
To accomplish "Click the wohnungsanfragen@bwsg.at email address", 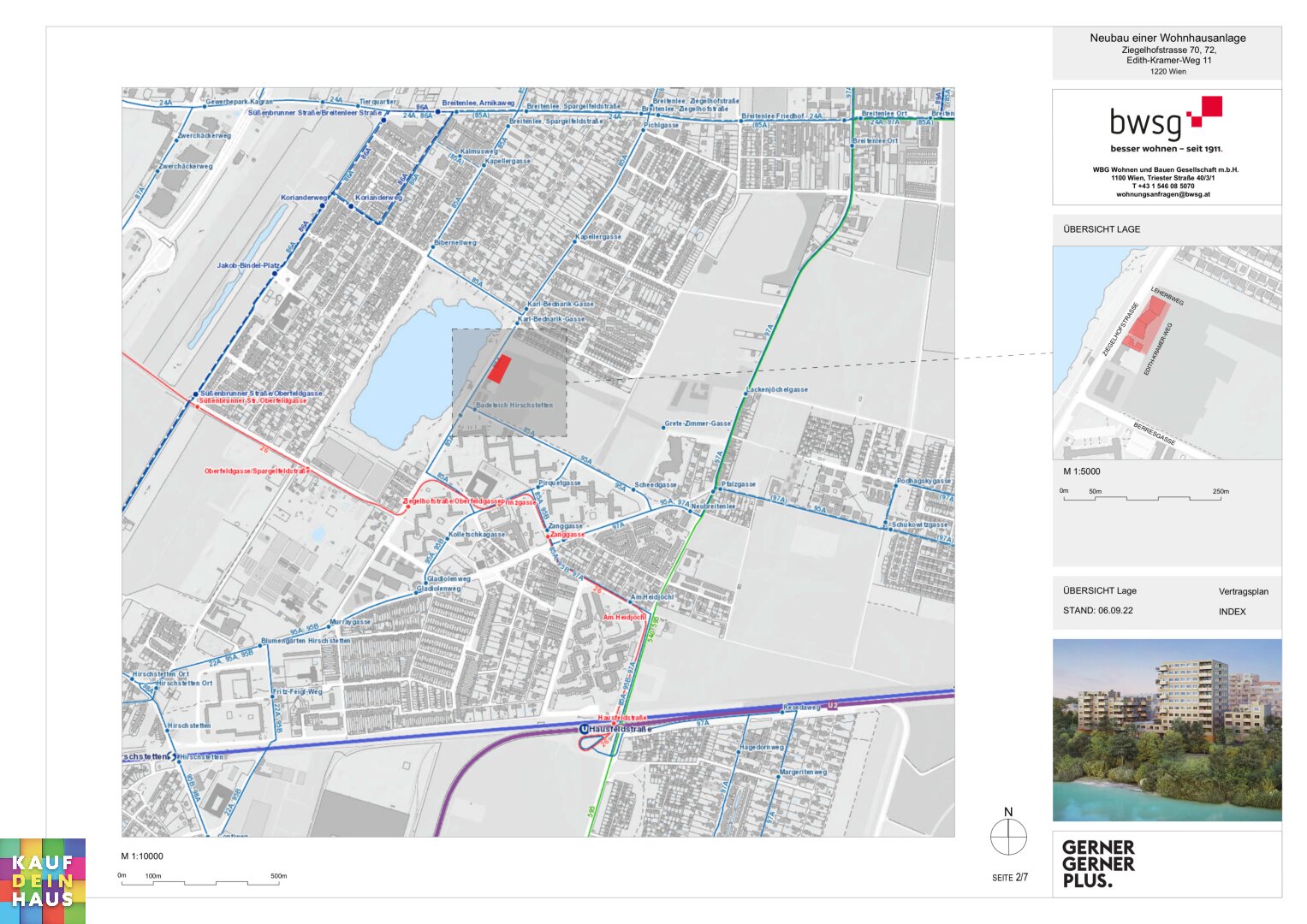I will click(1162, 194).
